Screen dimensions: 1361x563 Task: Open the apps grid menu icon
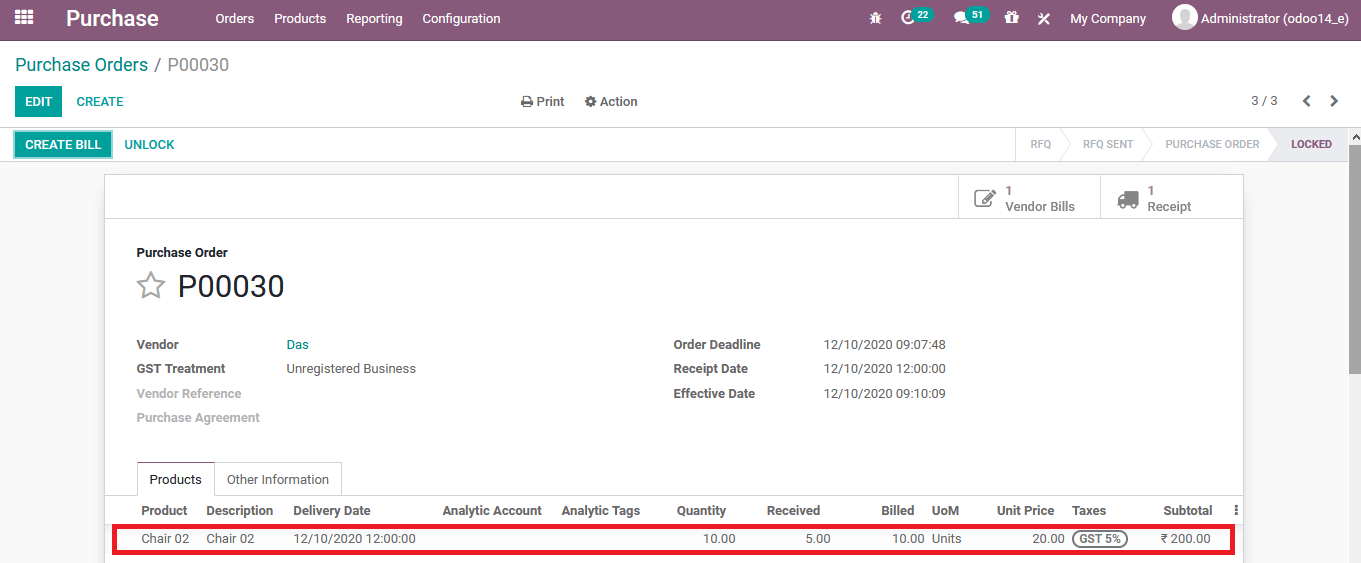click(24, 18)
